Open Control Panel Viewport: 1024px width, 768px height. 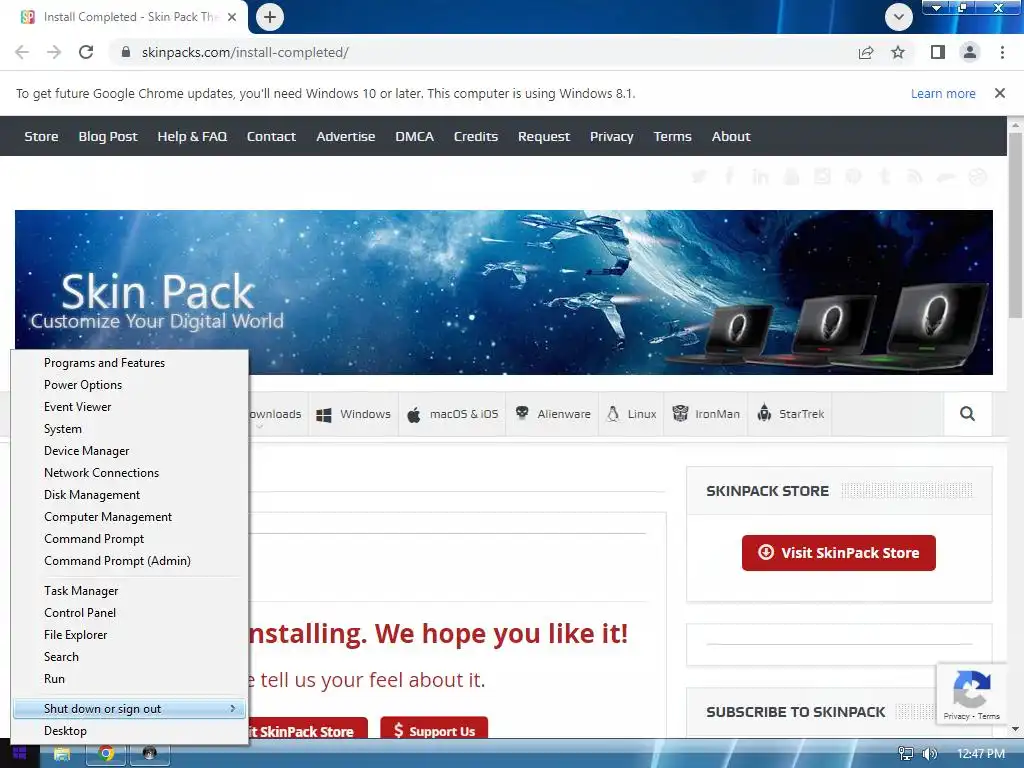point(80,613)
